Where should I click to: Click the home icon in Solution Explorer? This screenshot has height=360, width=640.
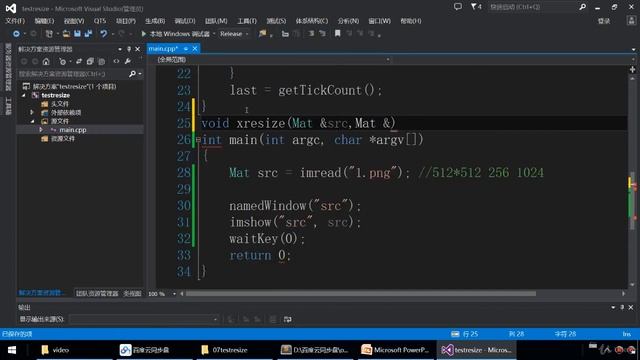coord(46,61)
